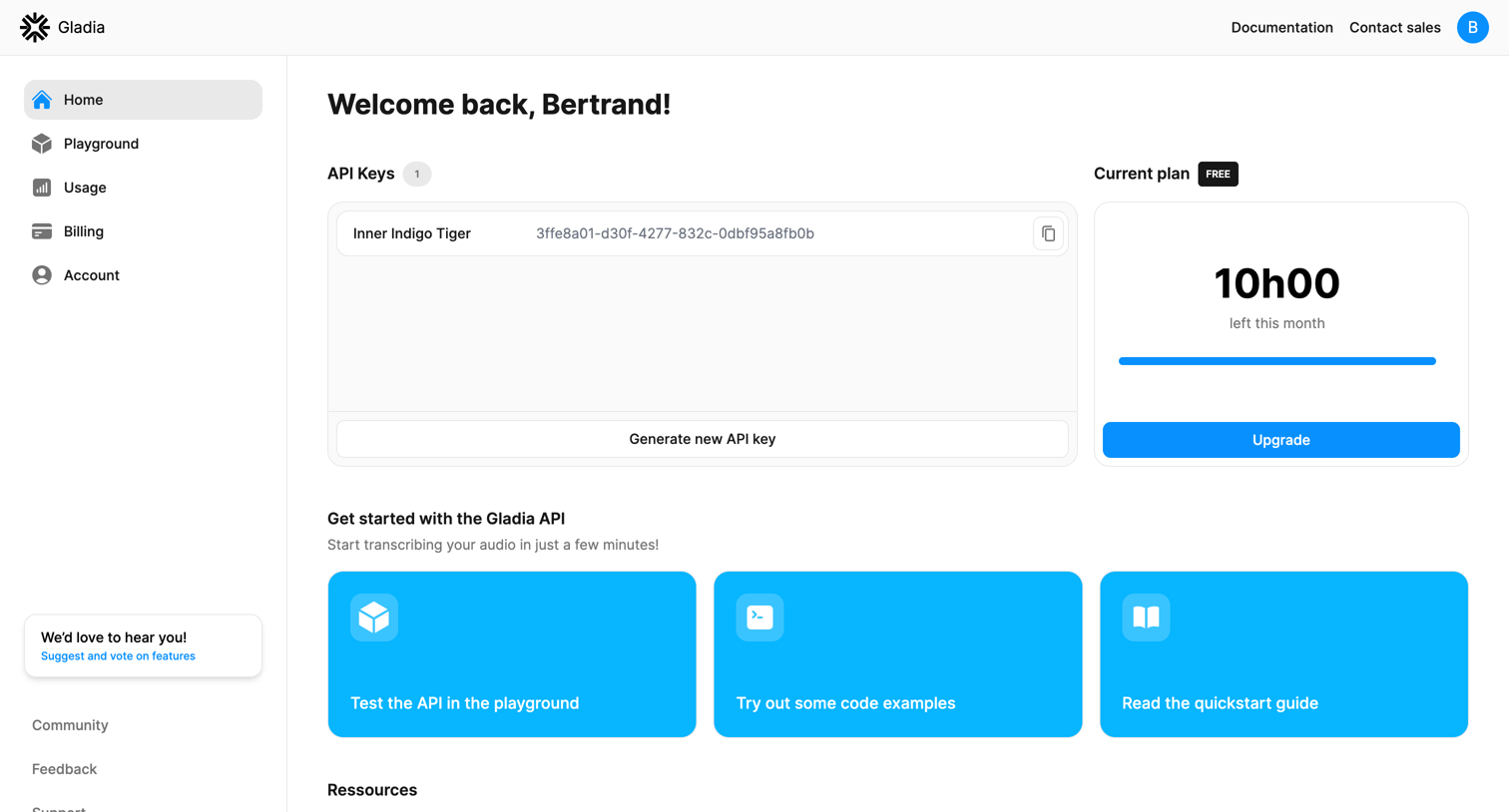This screenshot has width=1509, height=812.
Task: Click the Gladia logo icon
Action: click(35, 27)
